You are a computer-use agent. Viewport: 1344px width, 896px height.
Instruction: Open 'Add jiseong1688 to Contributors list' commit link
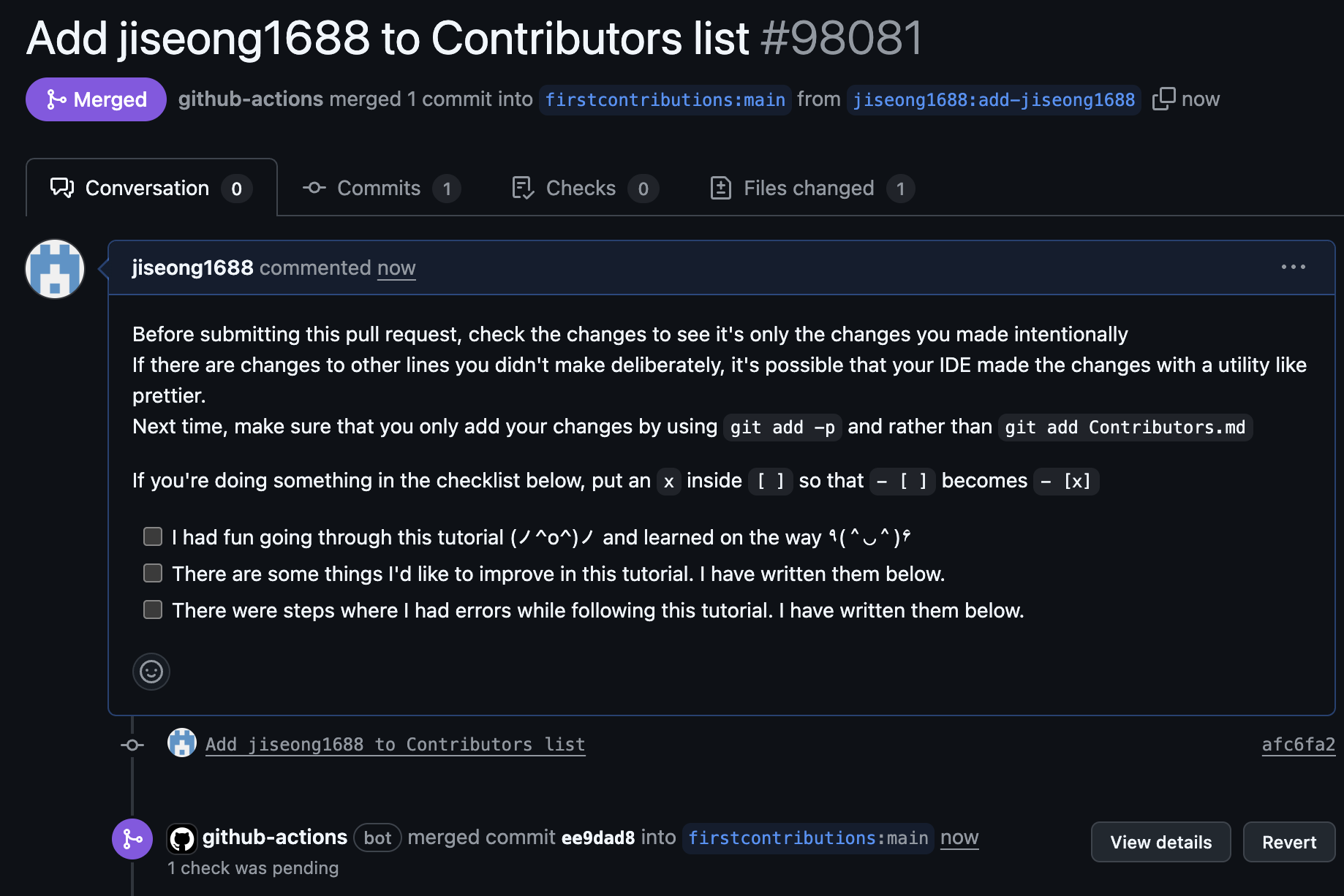pyautogui.click(x=396, y=745)
